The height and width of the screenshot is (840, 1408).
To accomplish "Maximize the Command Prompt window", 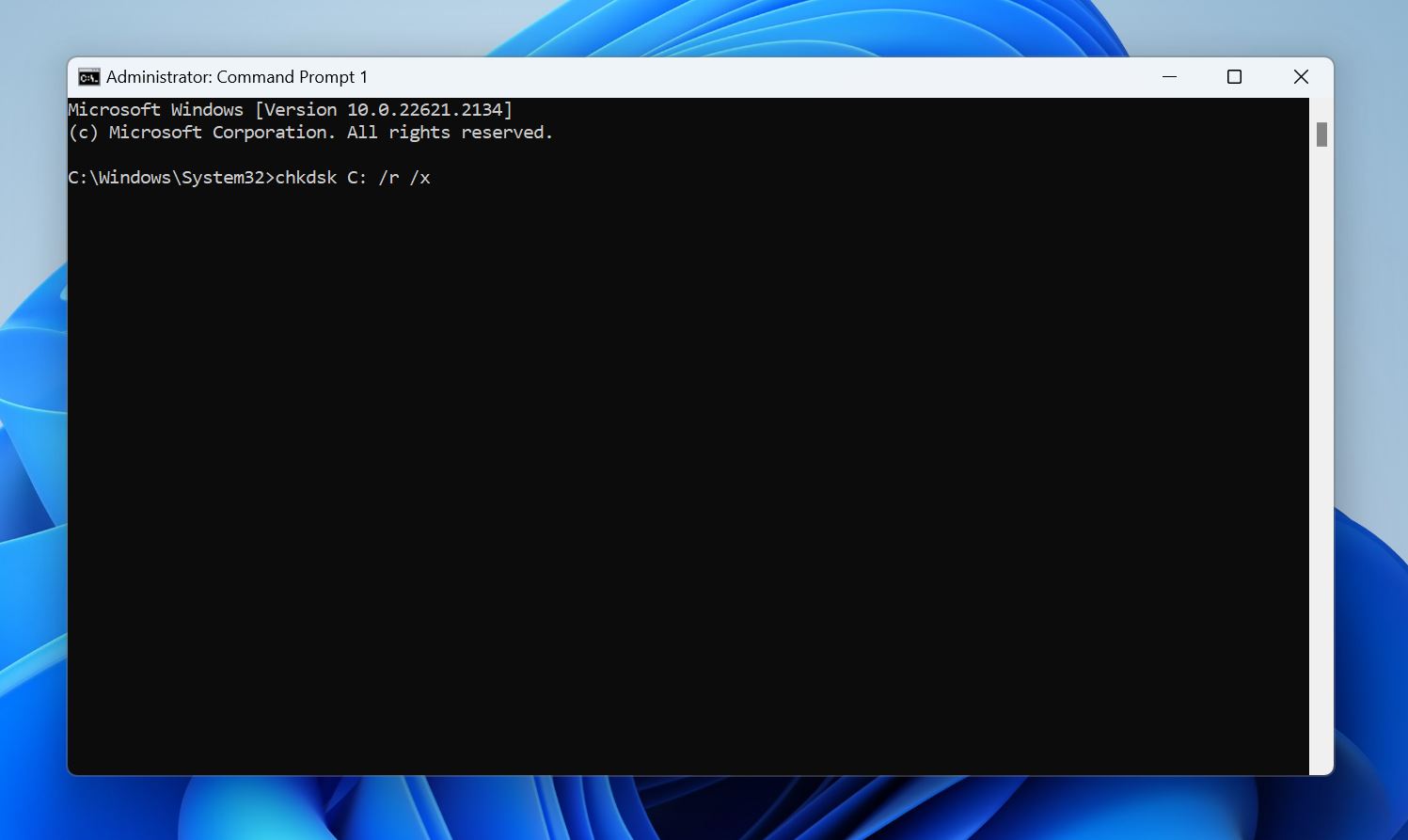I will [1234, 76].
